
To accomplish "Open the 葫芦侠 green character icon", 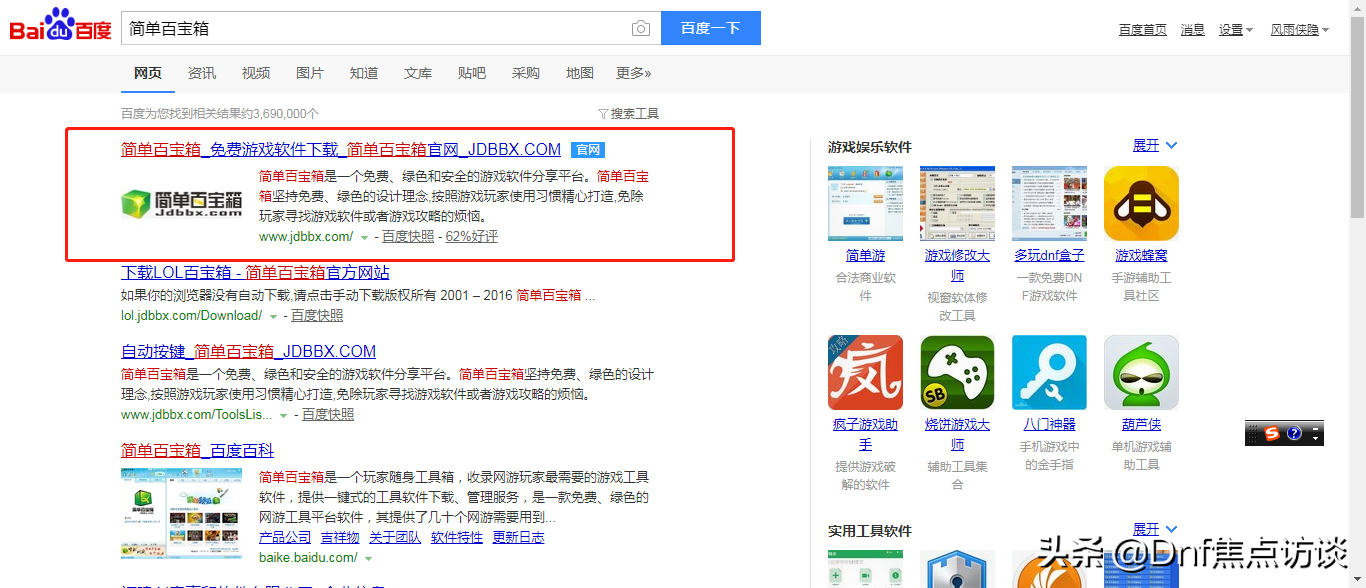I will (x=1141, y=372).
